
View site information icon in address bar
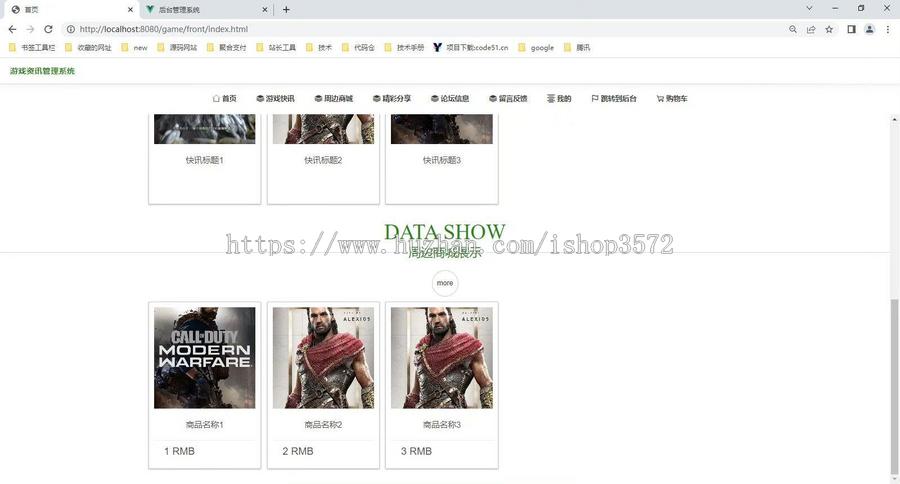[x=71, y=29]
